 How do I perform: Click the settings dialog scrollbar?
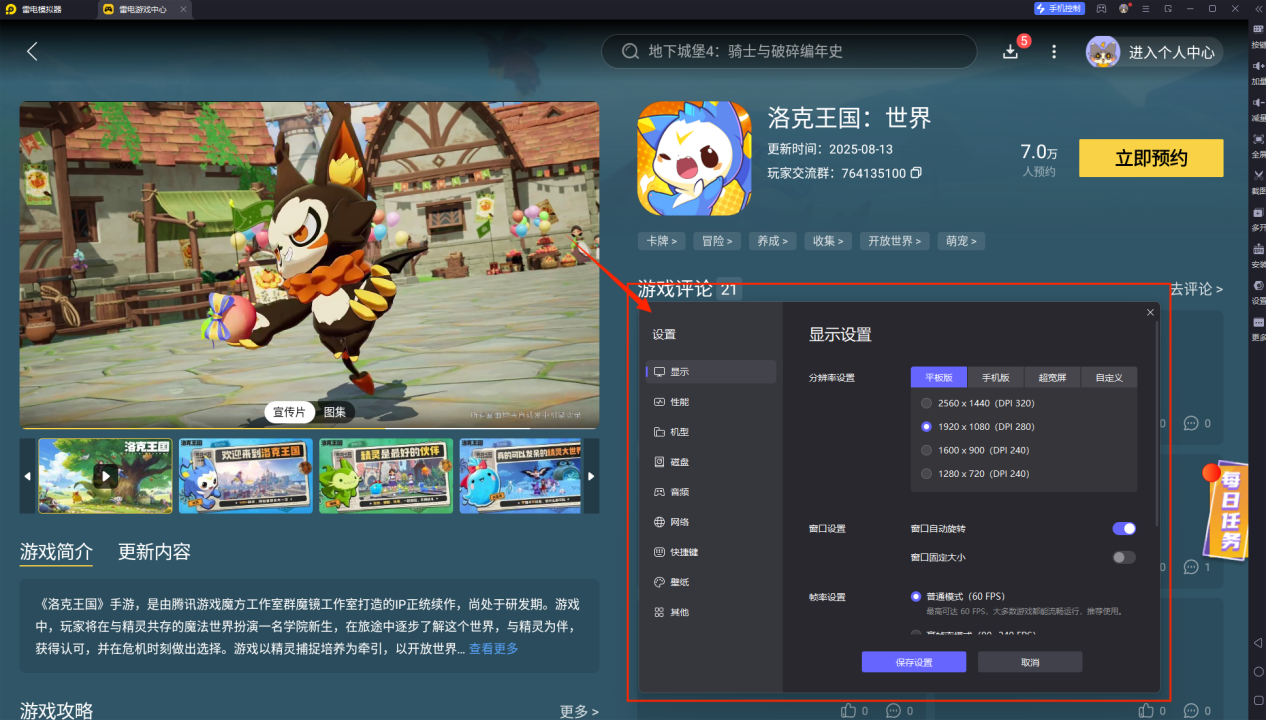coord(1157,425)
